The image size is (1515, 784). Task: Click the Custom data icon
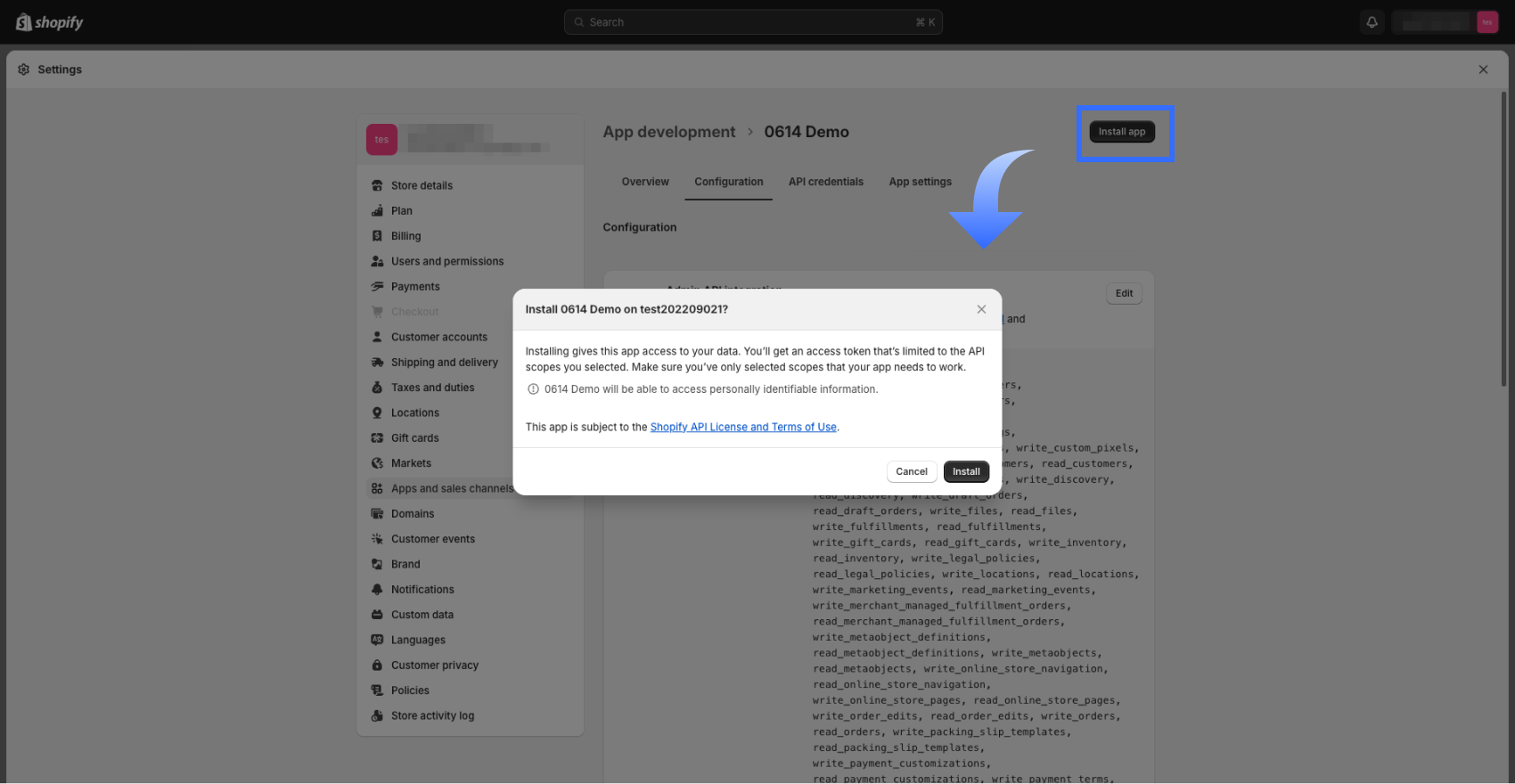click(377, 615)
